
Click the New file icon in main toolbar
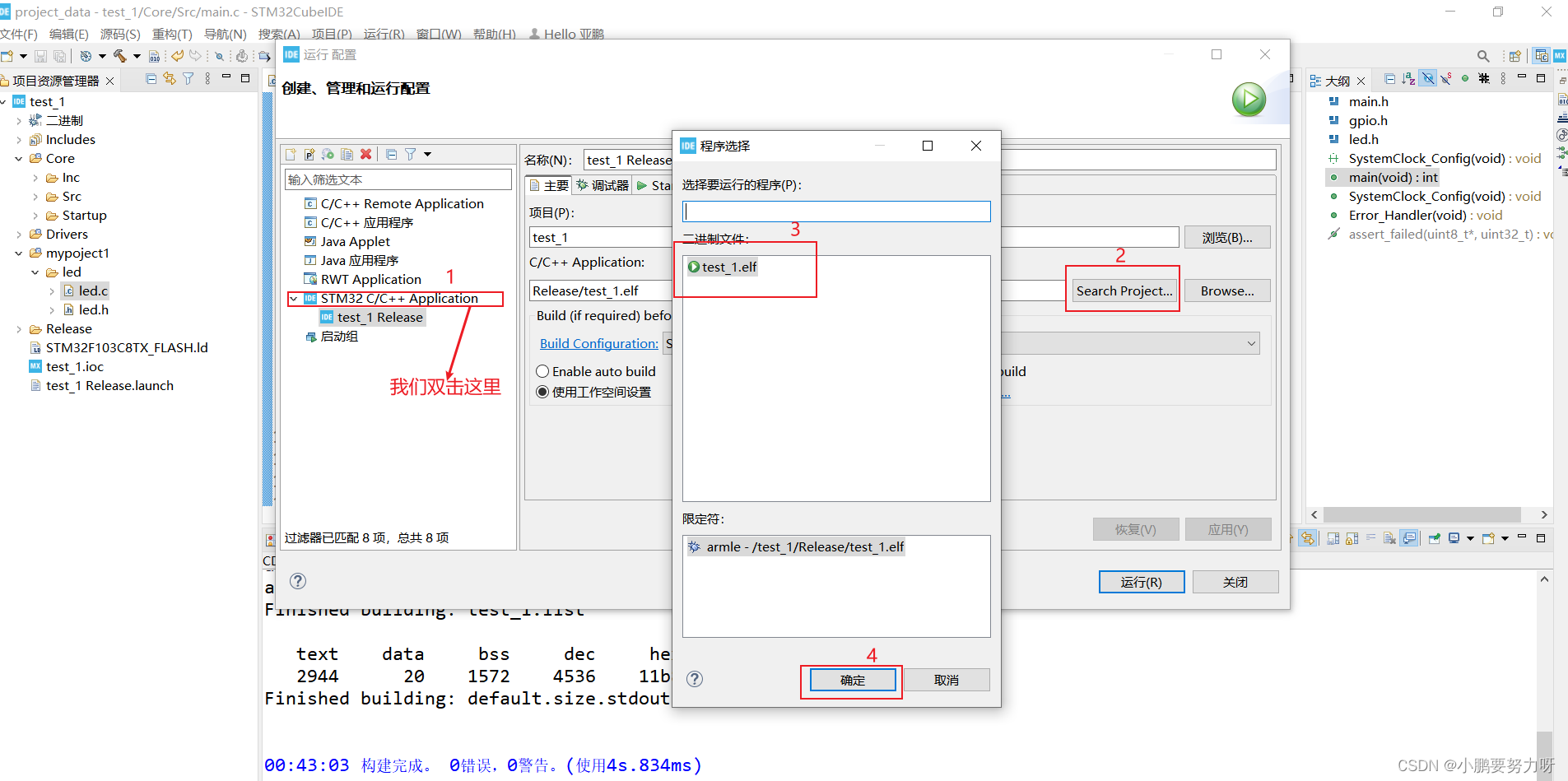[7, 56]
